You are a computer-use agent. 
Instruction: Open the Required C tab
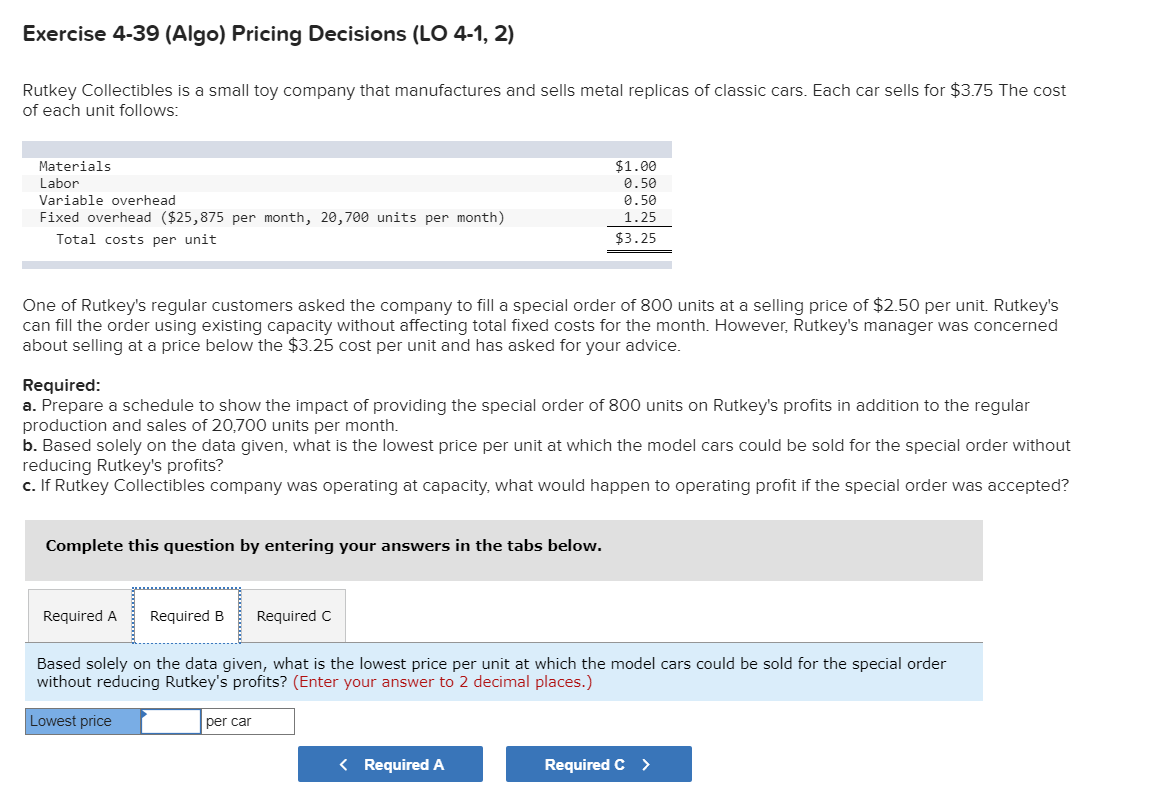(x=293, y=616)
